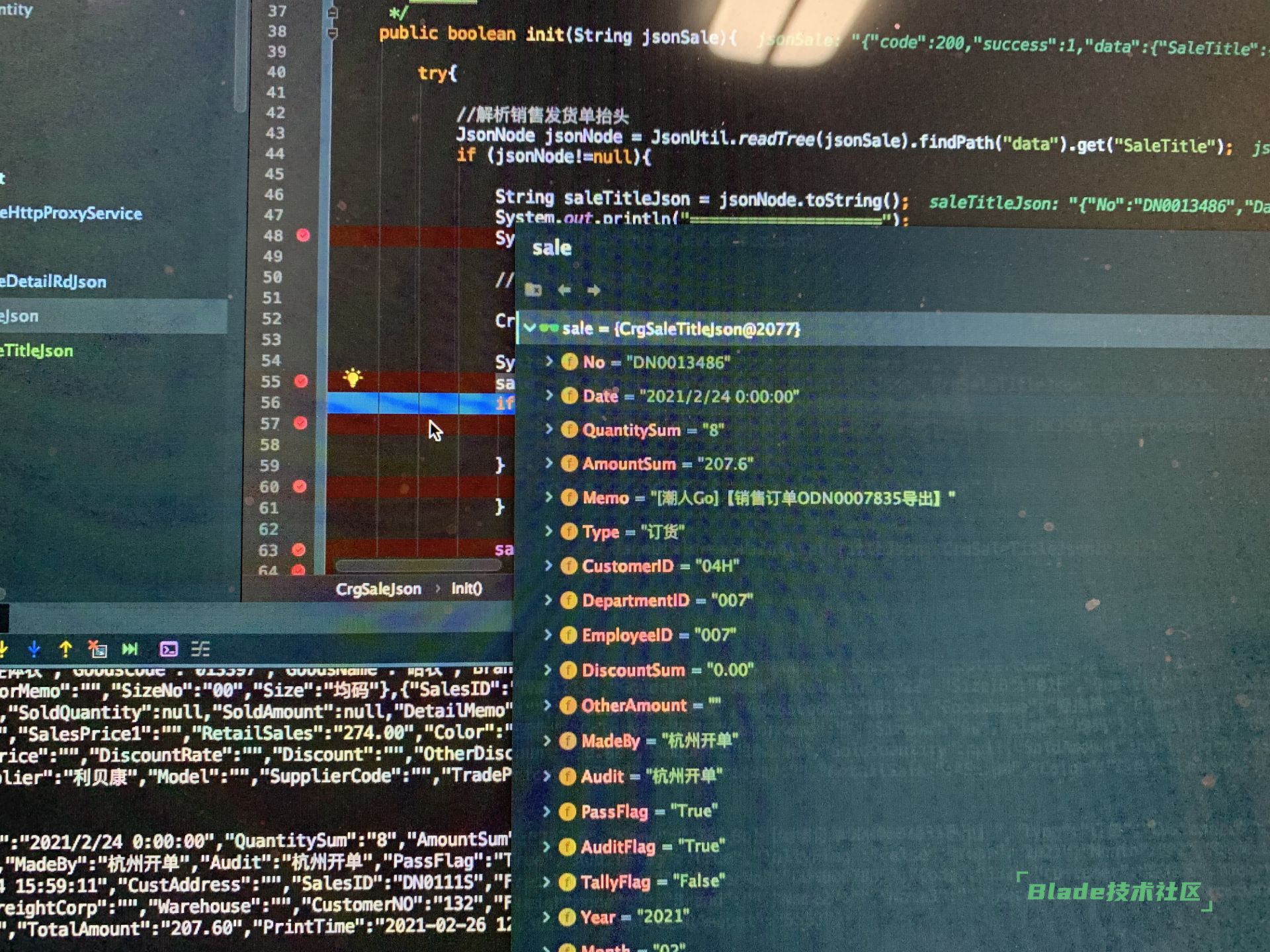The width and height of the screenshot is (1270, 952).
Task: Click the forward arrow in sale popup
Action: pyautogui.click(x=593, y=290)
